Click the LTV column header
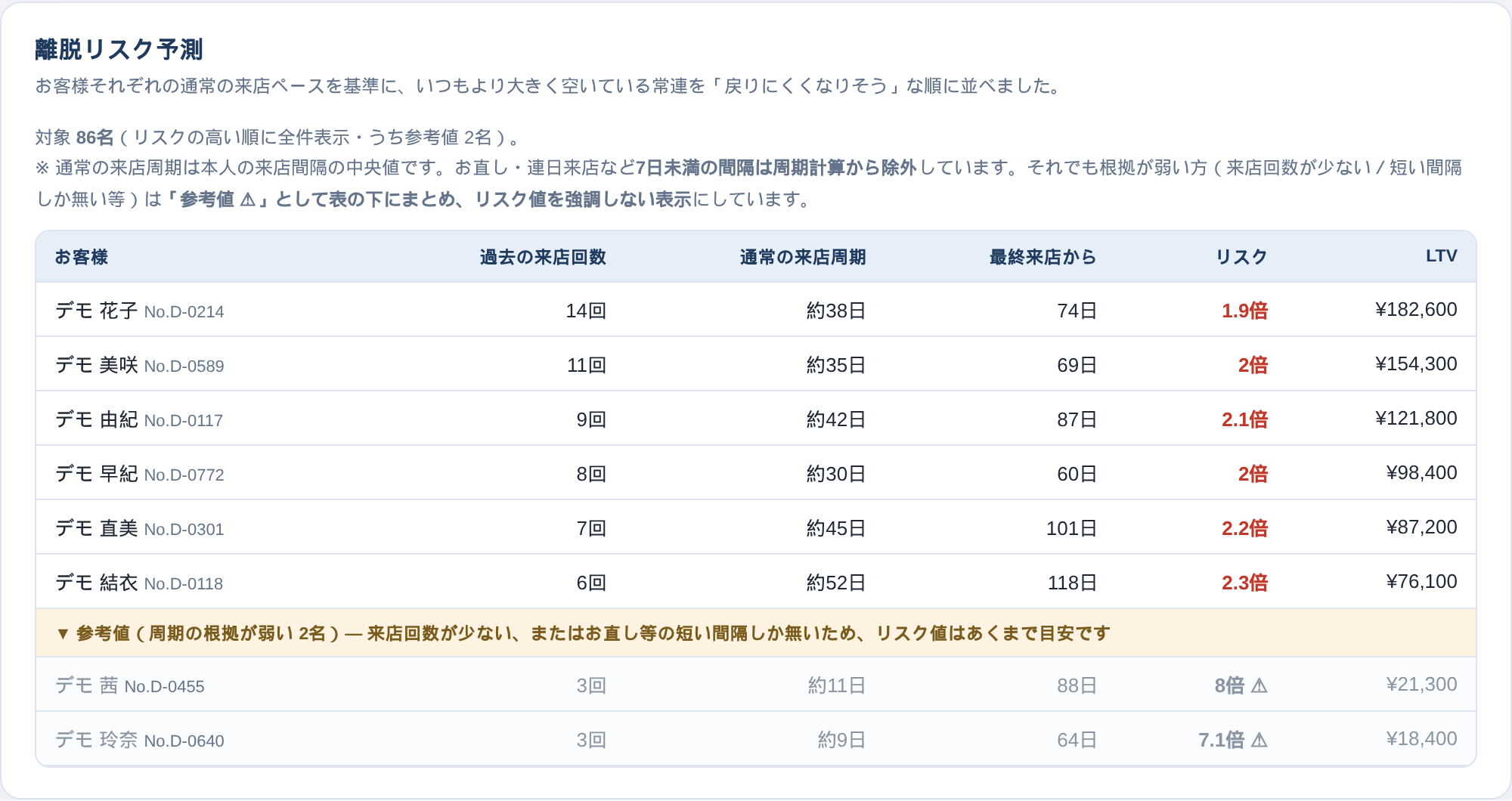The image size is (1512, 801). [1441, 256]
